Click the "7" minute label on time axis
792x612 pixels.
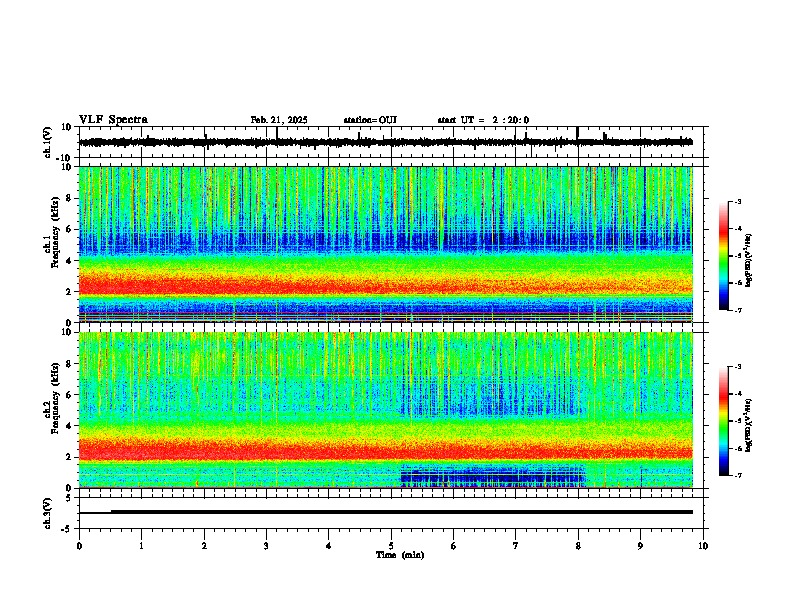(x=516, y=546)
